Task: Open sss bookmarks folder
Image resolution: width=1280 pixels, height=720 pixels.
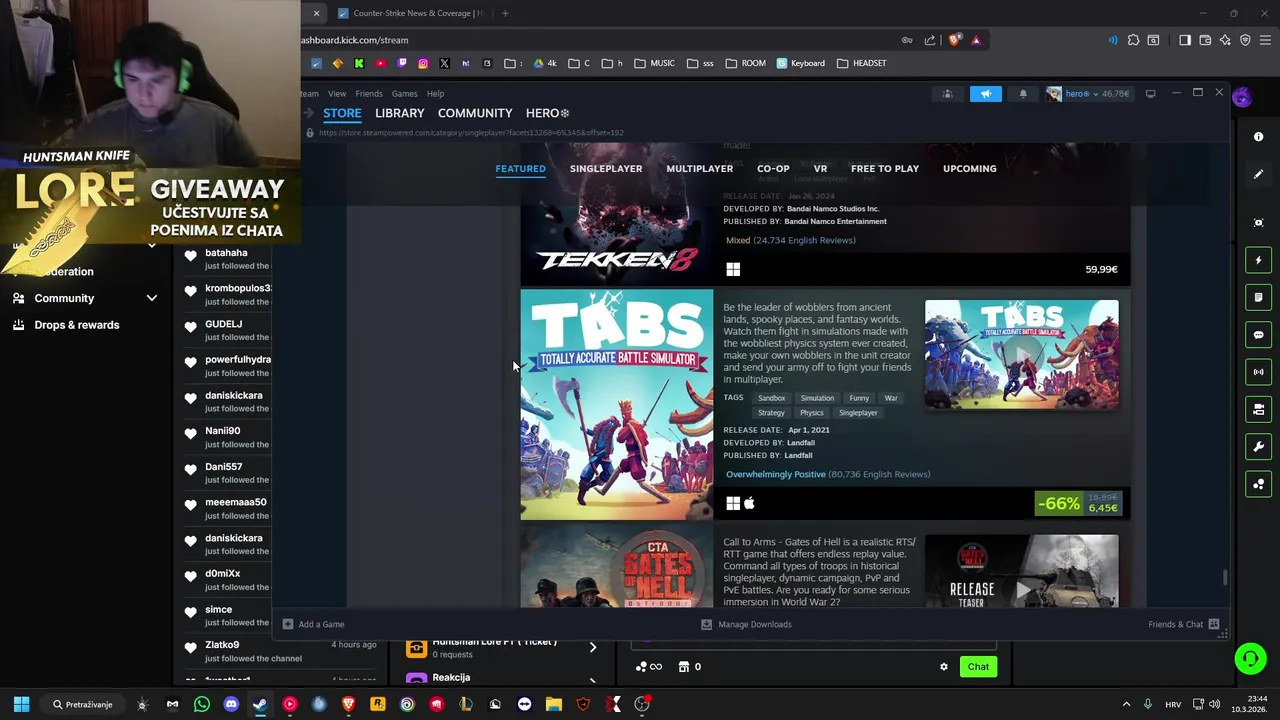Action: click(x=700, y=63)
